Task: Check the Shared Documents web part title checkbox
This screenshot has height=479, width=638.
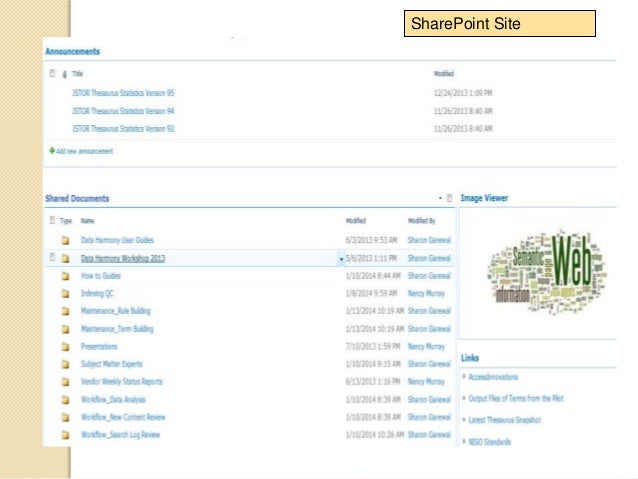Action: [449, 198]
